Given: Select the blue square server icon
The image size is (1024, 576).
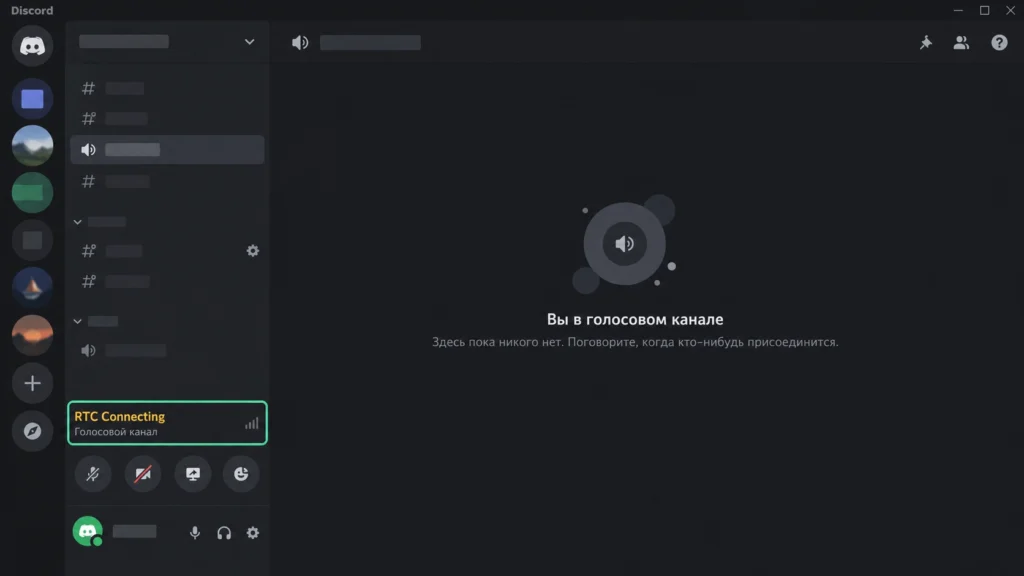Looking at the screenshot, I should coord(32,99).
